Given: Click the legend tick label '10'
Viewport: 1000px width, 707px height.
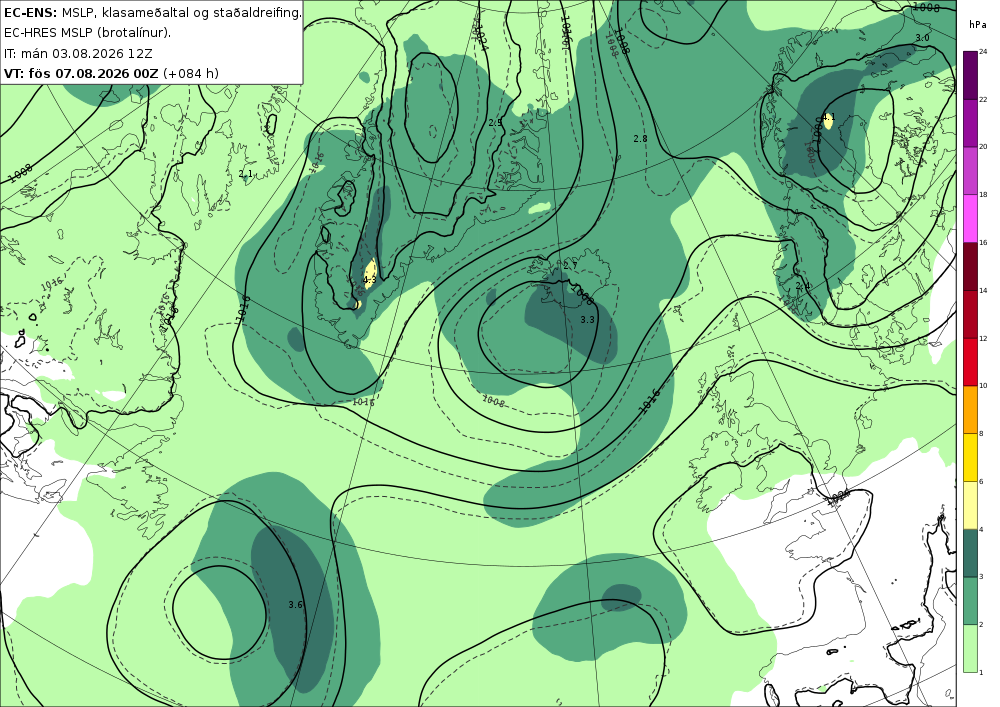Looking at the screenshot, I should (x=983, y=386).
